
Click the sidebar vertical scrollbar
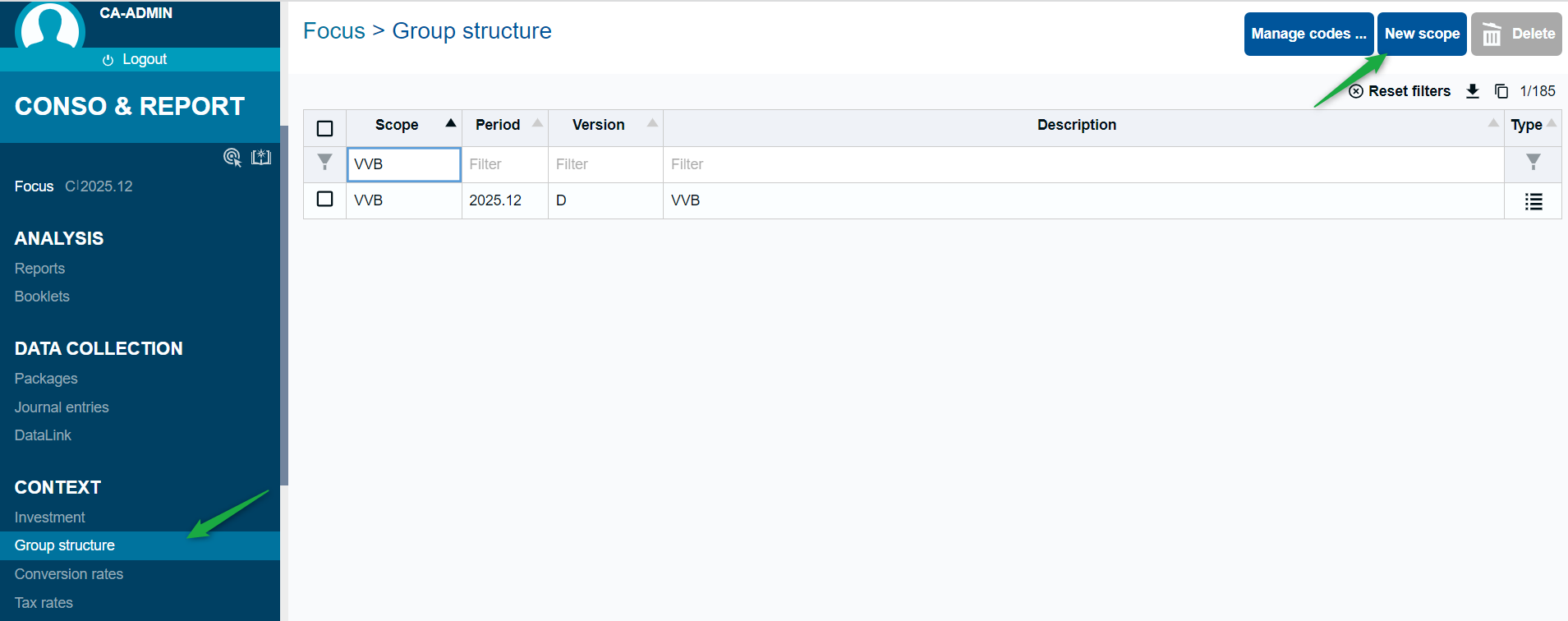click(284, 306)
